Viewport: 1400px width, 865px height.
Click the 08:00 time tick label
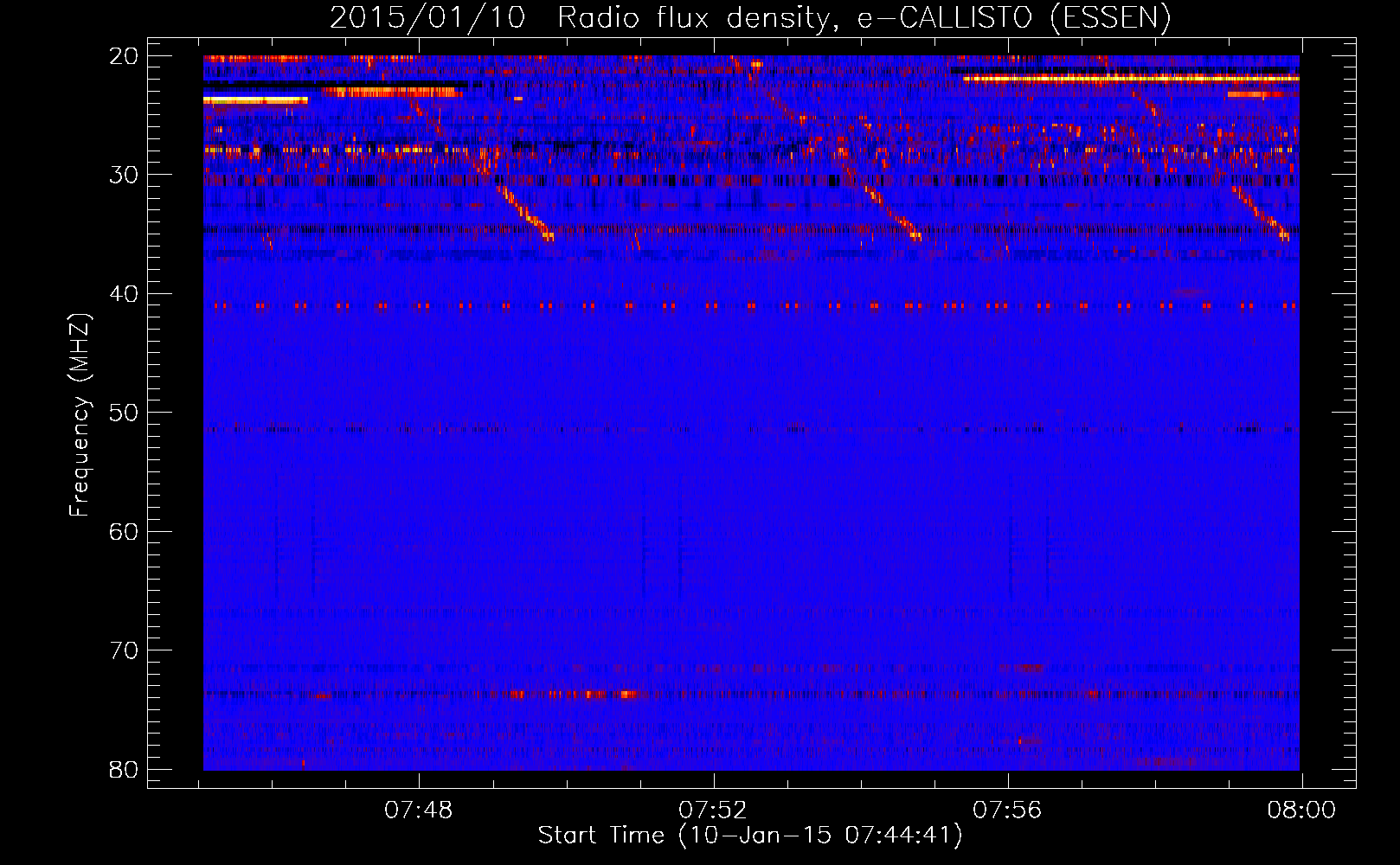pos(1301,811)
